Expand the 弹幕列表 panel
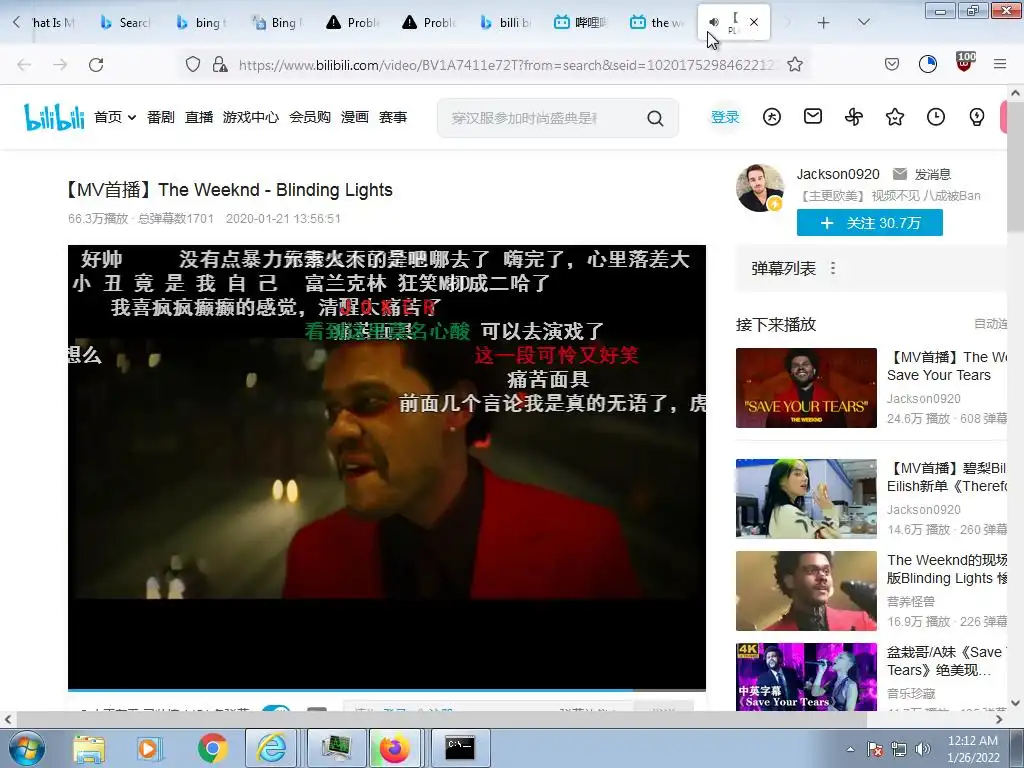 pyautogui.click(x=871, y=268)
